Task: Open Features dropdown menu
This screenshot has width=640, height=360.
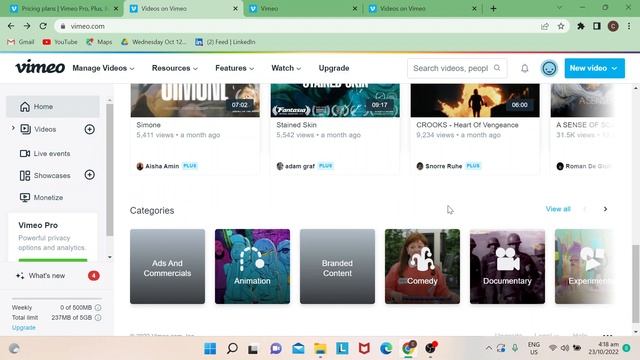Action: 234,68
